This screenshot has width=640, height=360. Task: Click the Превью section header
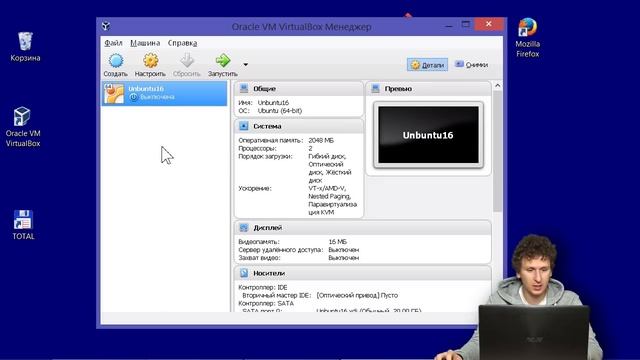pos(429,89)
